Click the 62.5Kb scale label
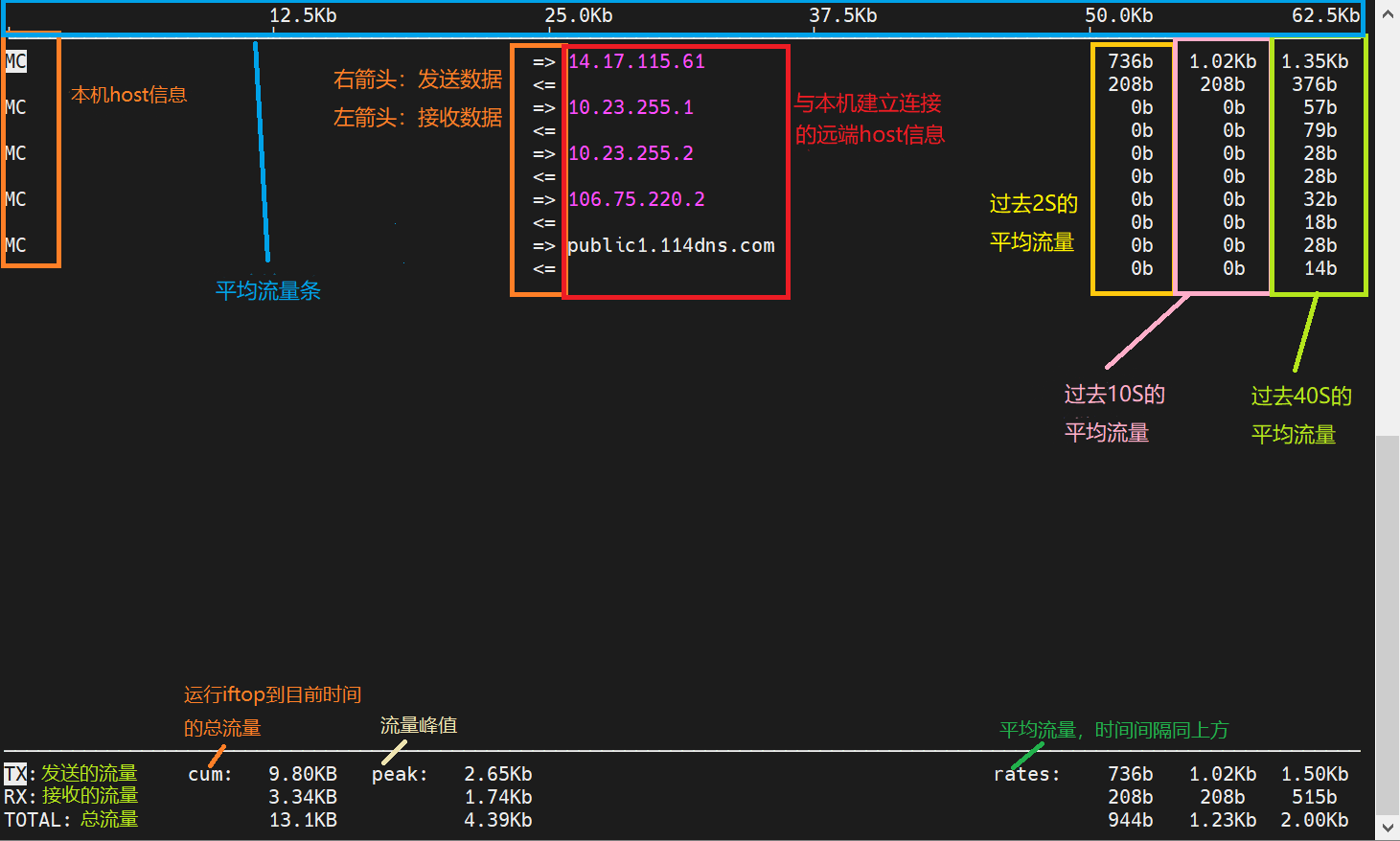This screenshot has height=841, width=1400. [x=1326, y=14]
